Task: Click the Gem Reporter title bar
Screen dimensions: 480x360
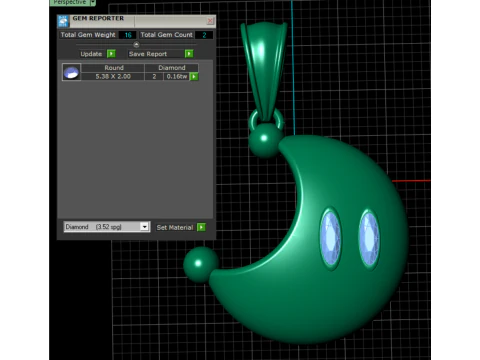Action: (x=137, y=21)
